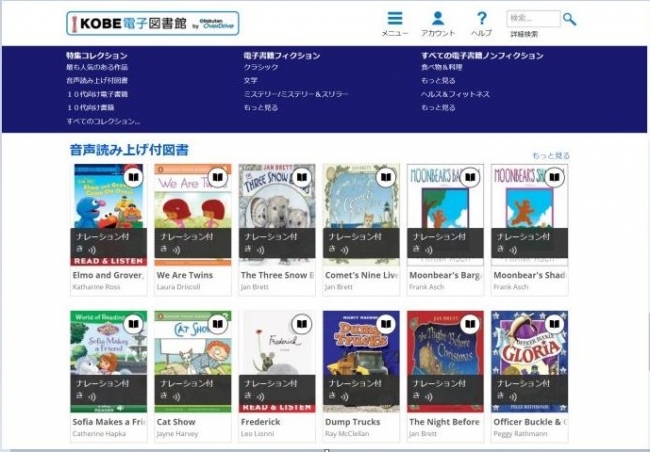
Task: Click the author name Ray McClellan
Action: [347, 434]
